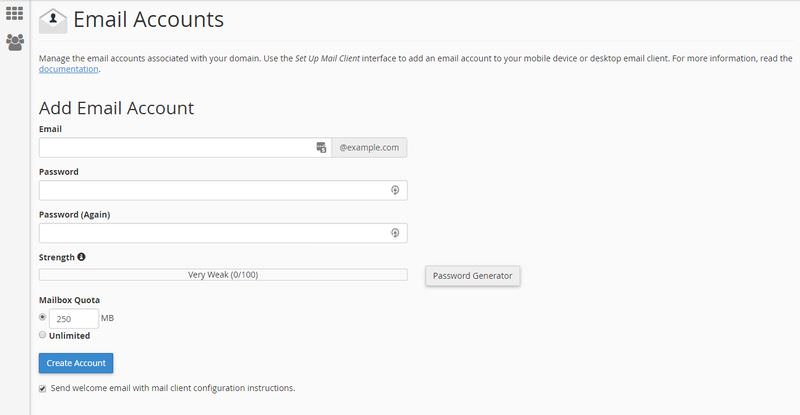Click the Create Account button
The image size is (800, 415).
[x=76, y=363]
